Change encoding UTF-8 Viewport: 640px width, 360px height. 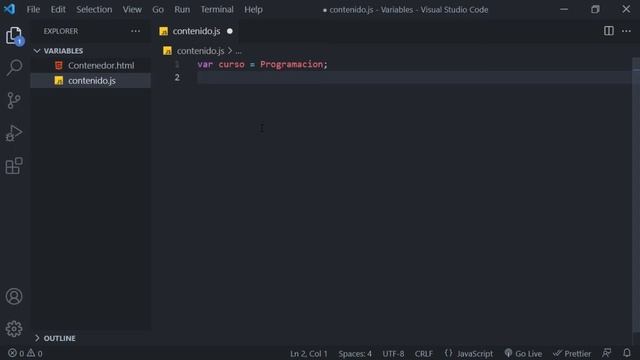click(393, 353)
